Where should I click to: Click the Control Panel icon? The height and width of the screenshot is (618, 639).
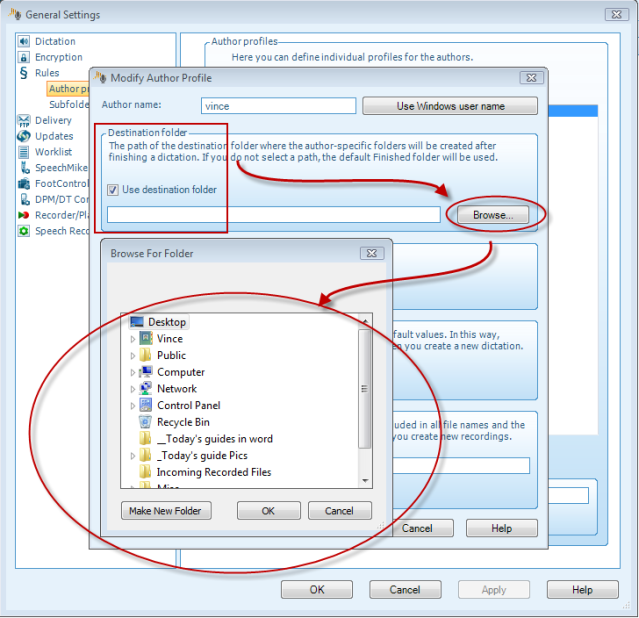(145, 405)
